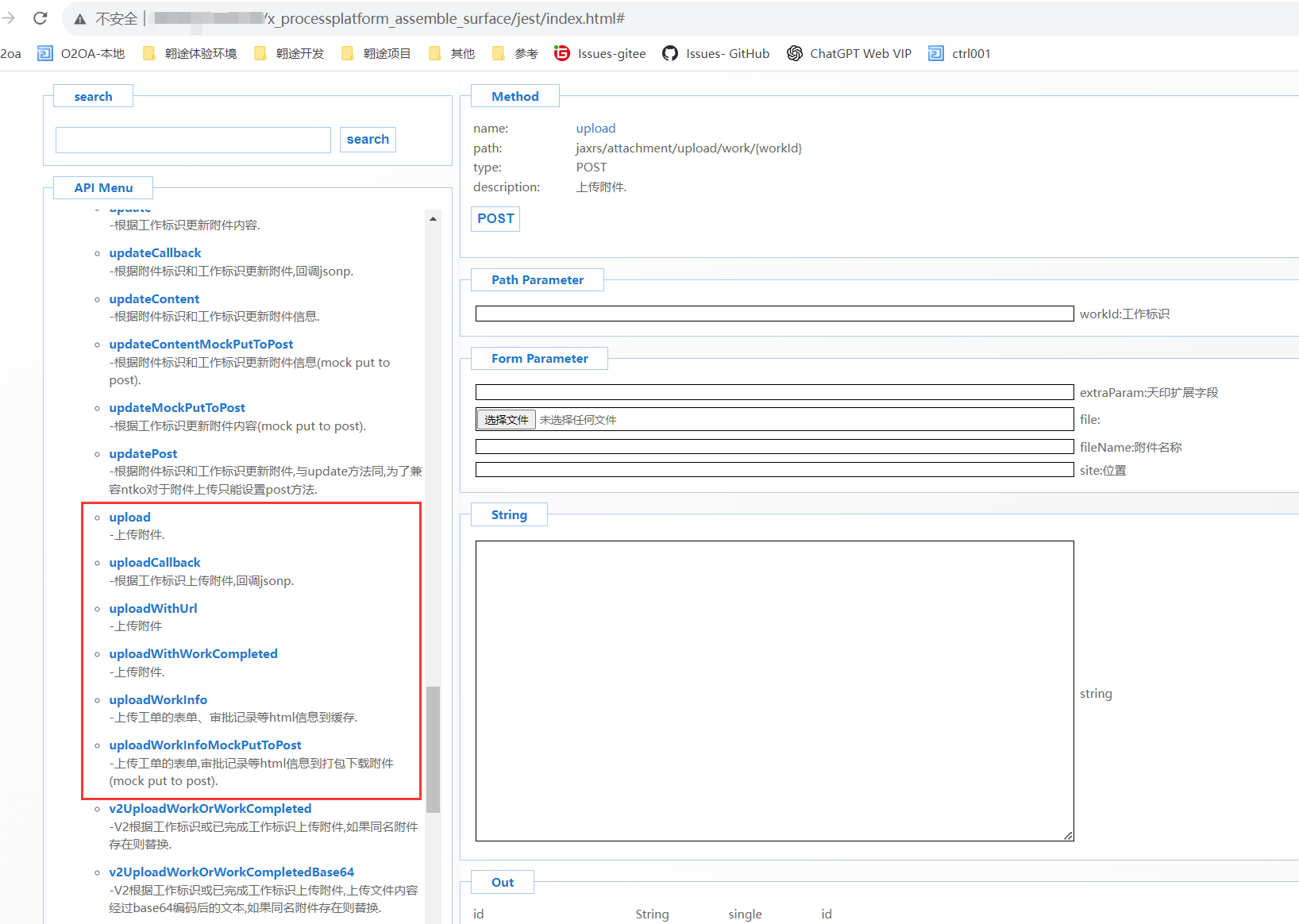The width and height of the screenshot is (1299, 924).
Task: Open the uploadWithWorkCompleted API entry
Action: (x=193, y=654)
